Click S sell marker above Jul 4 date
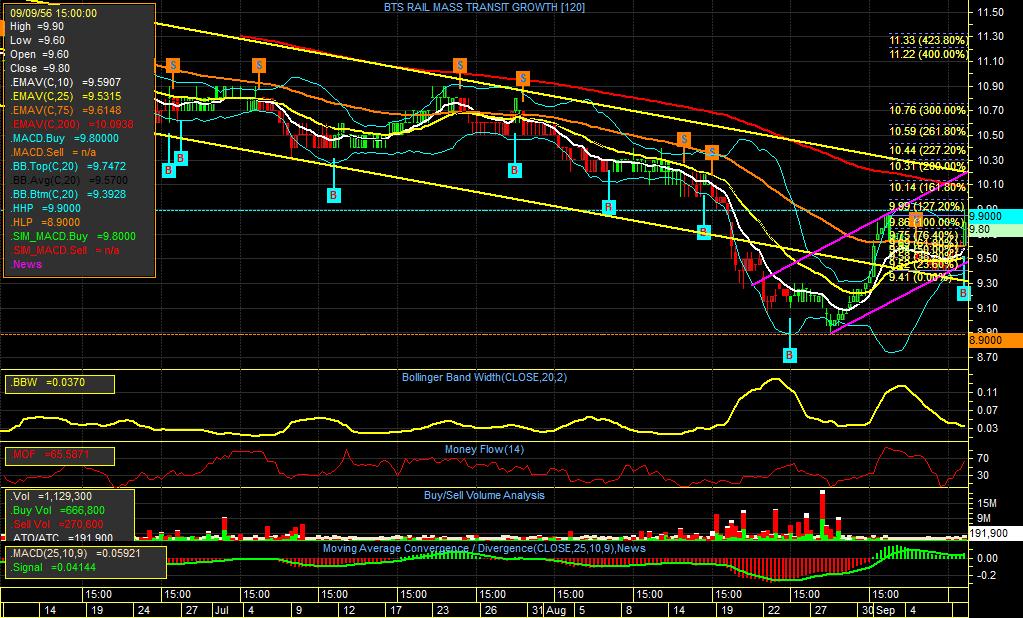Image resolution: width=1023 pixels, height=618 pixels. point(259,65)
